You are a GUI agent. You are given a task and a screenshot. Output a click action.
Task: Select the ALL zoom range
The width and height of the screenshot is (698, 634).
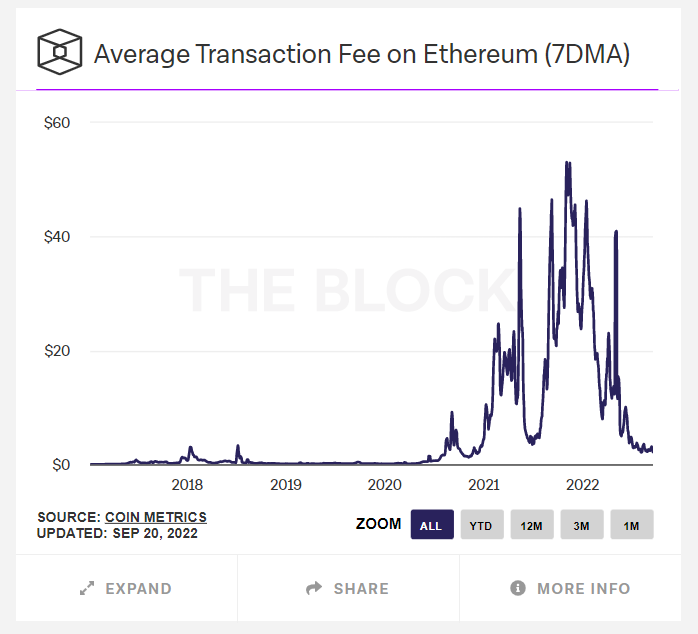(x=432, y=525)
